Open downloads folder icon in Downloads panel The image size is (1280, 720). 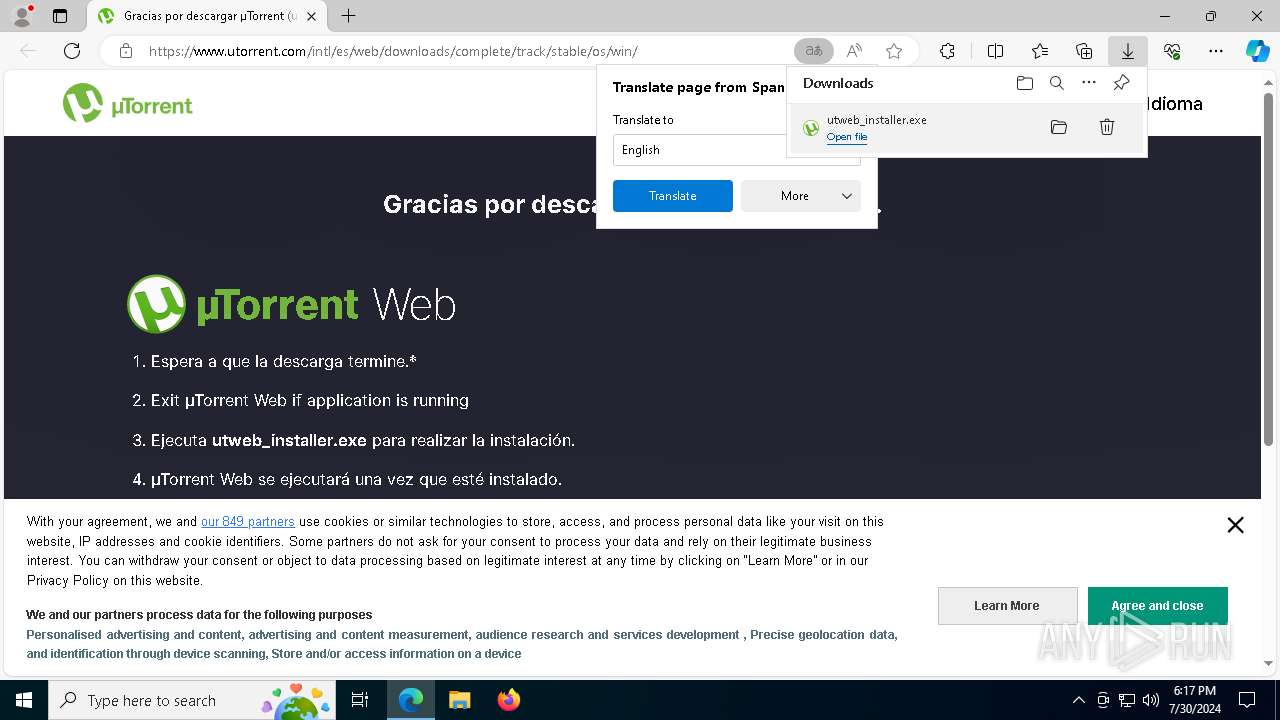click(1024, 83)
